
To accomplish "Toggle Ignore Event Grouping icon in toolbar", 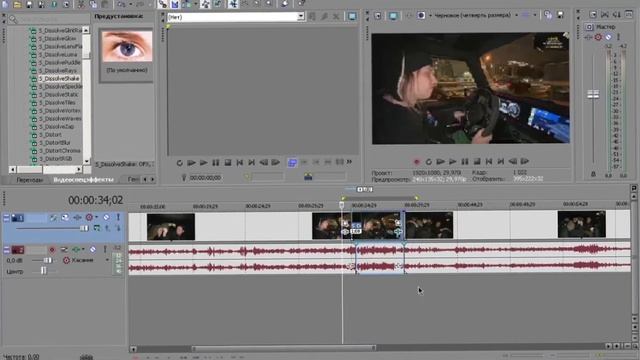I will (x=218, y=4).
